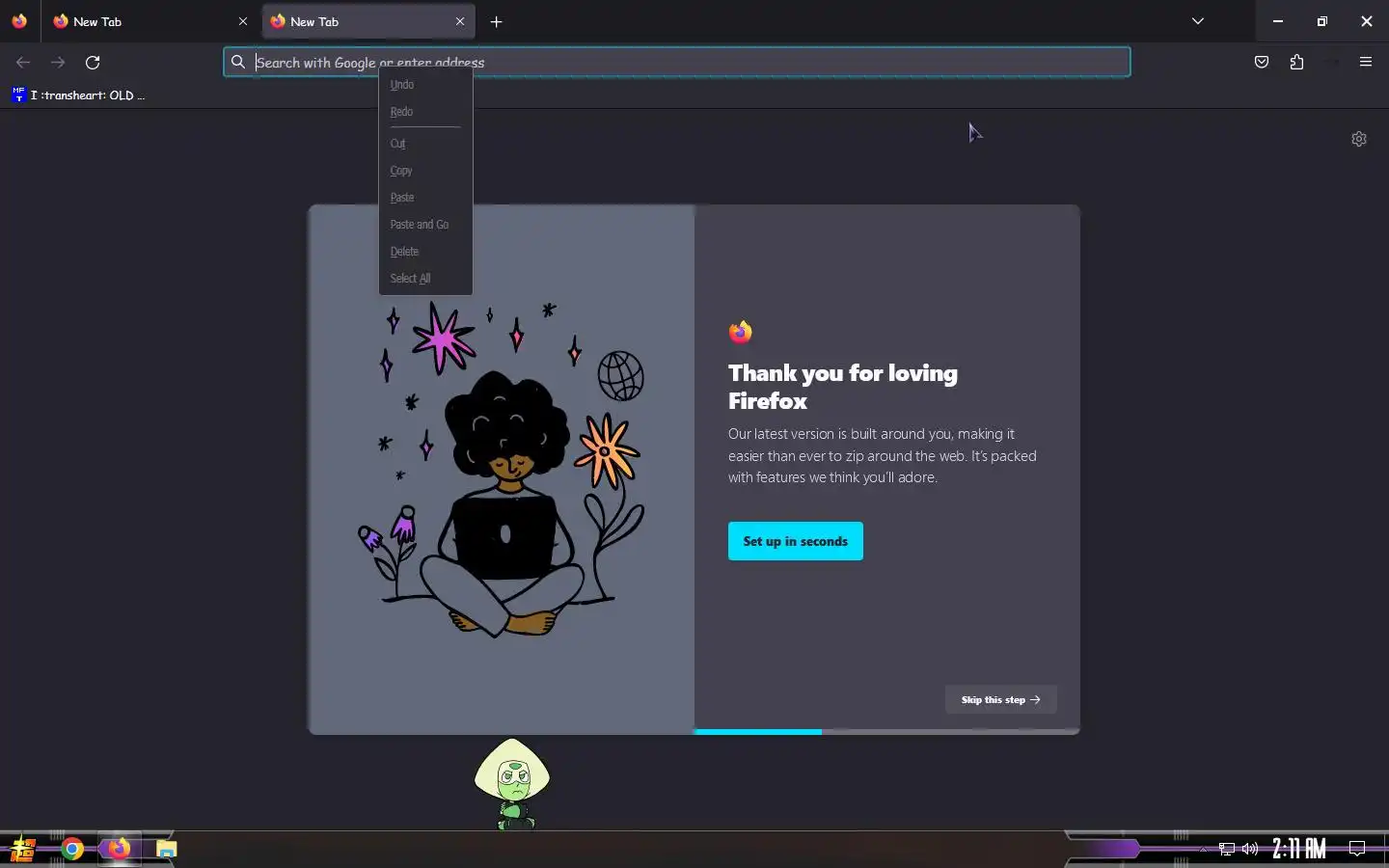This screenshot has height=868, width=1389.
Task: Close the active second New Tab
Action: pyautogui.click(x=460, y=21)
